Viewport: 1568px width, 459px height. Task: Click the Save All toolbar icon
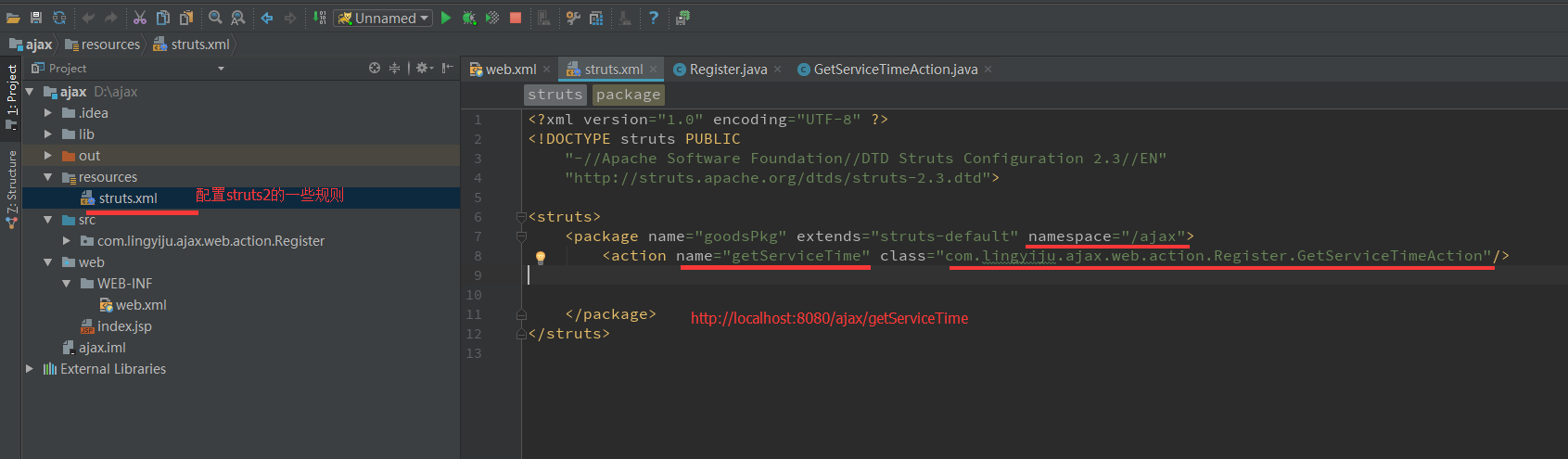point(36,18)
